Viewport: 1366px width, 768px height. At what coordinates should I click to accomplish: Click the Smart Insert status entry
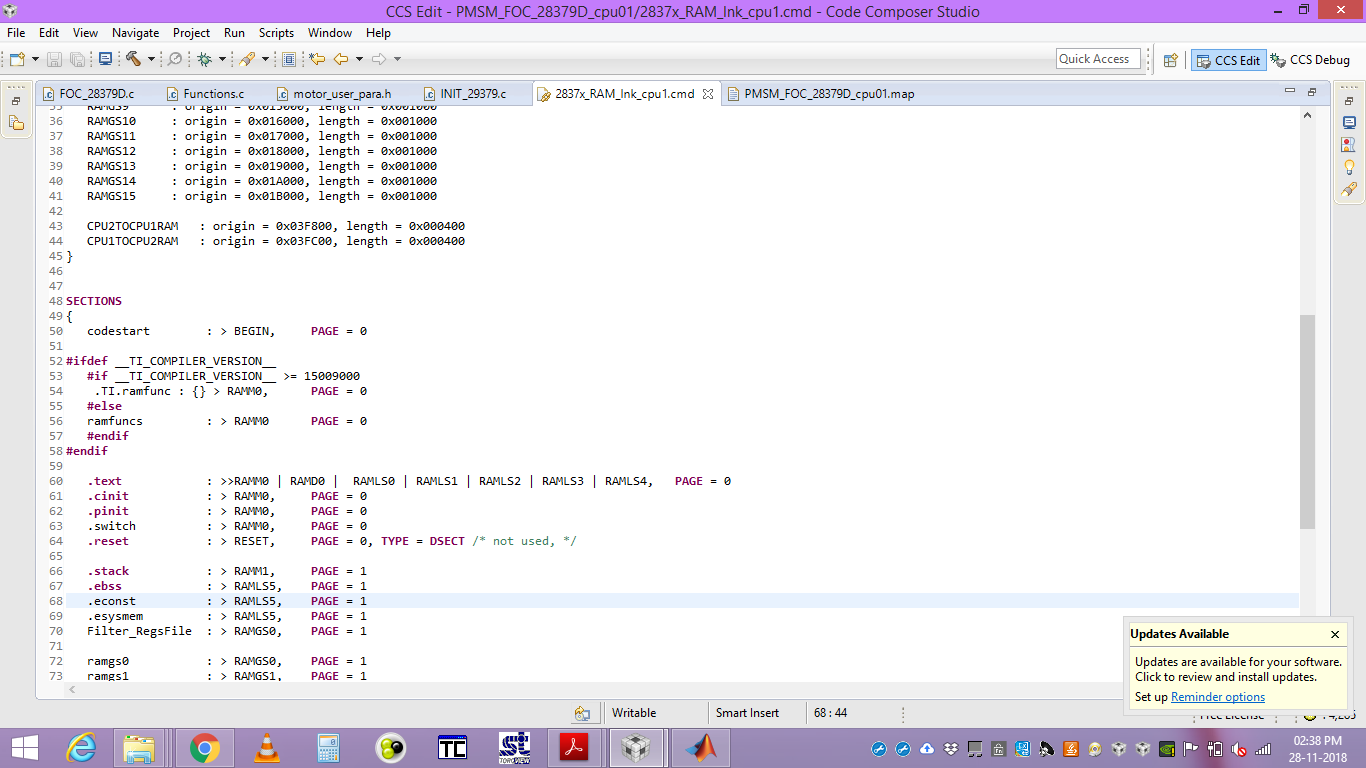pos(747,713)
